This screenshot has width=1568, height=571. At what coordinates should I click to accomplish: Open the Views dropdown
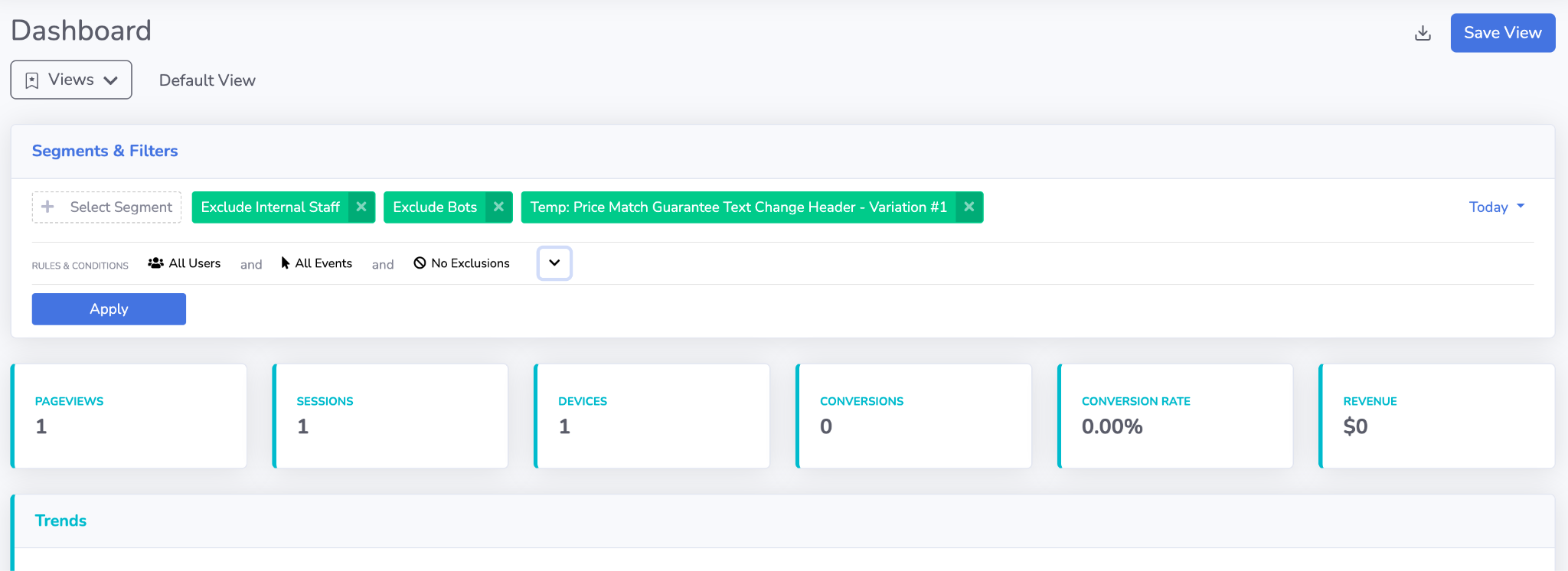click(71, 80)
